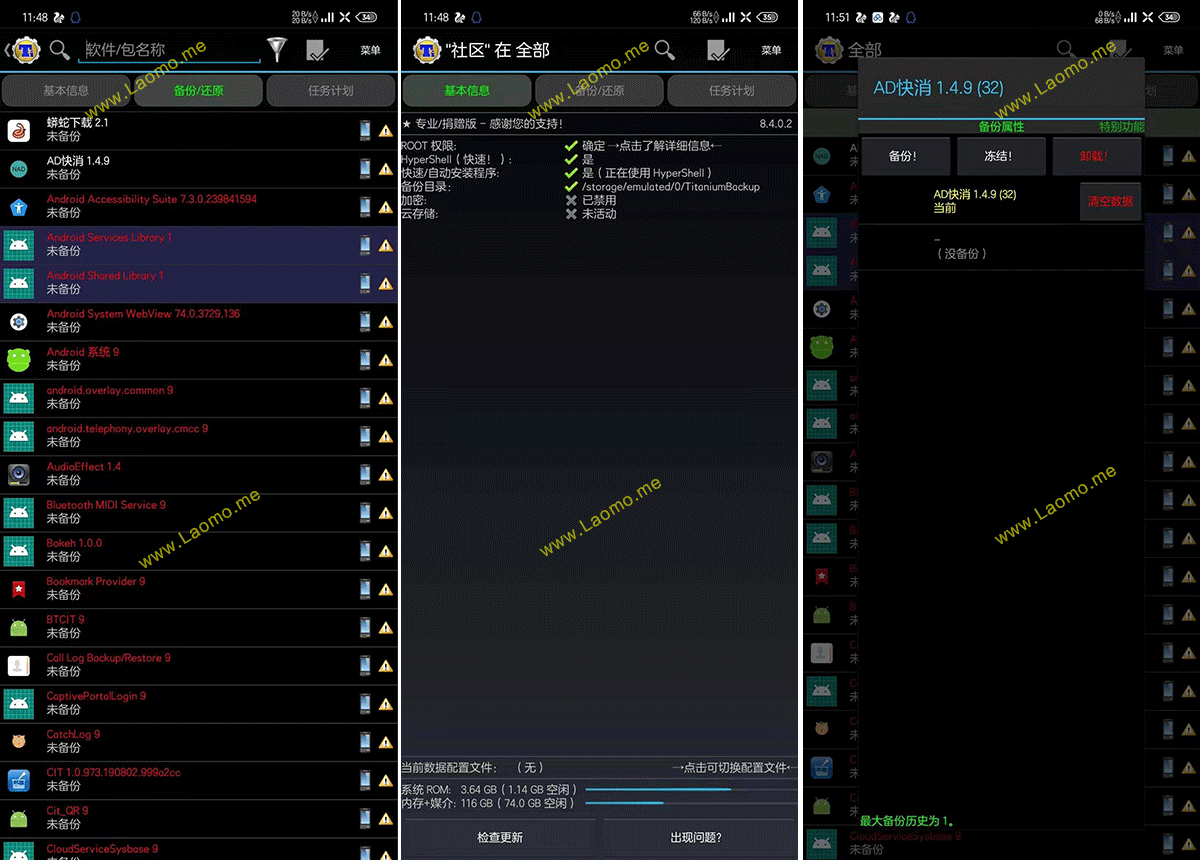This screenshot has width=1200, height=860.
Task: Tap the 清空数据 button
Action: (1110, 201)
